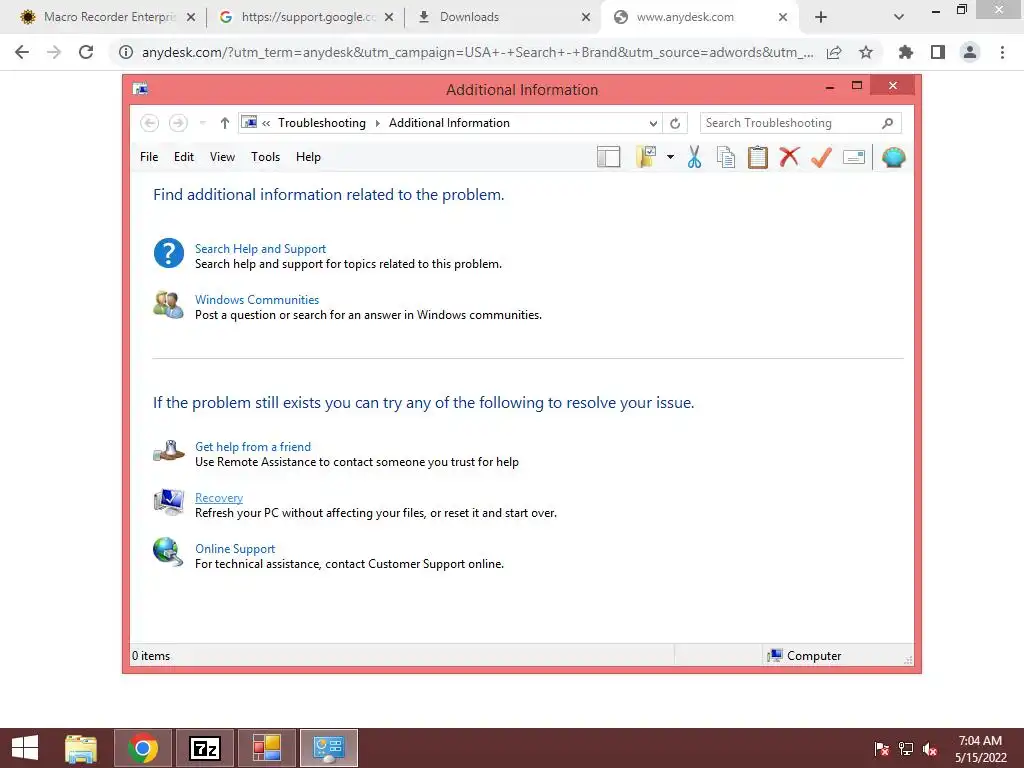
Task: Click the 0 items status bar text
Action: 151,656
